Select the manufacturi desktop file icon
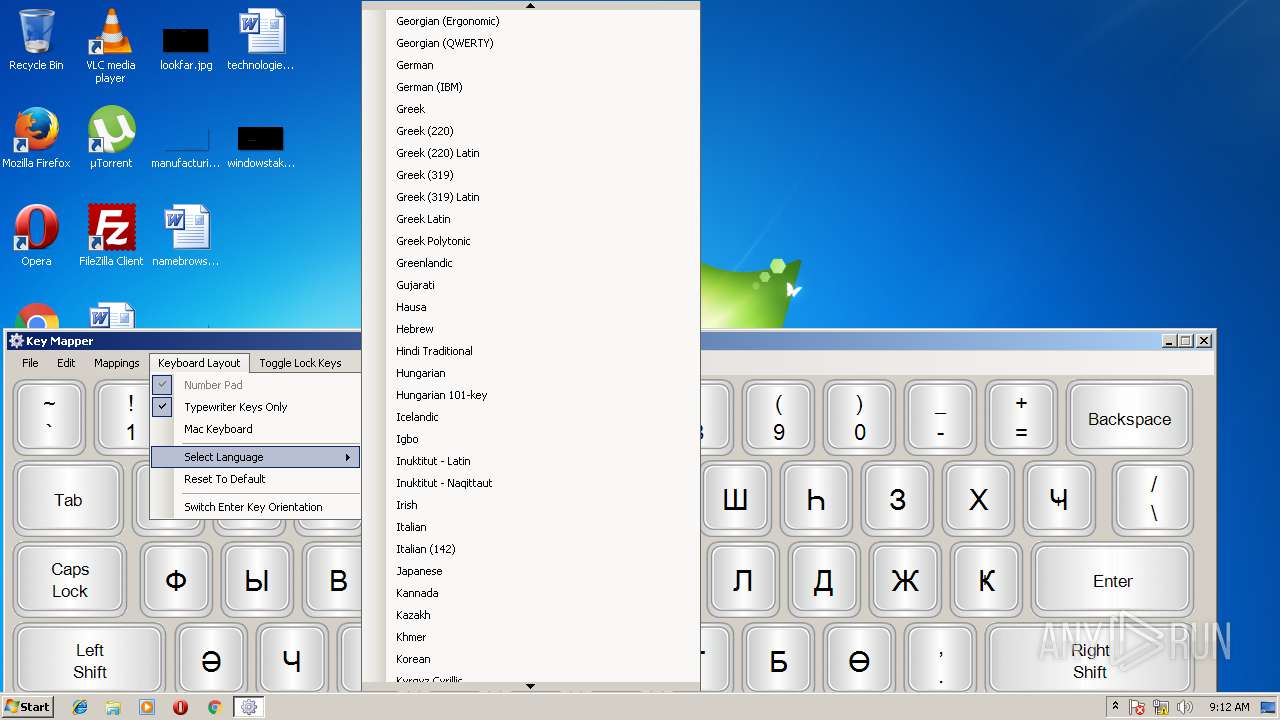This screenshot has width=1280, height=720. pyautogui.click(x=186, y=146)
